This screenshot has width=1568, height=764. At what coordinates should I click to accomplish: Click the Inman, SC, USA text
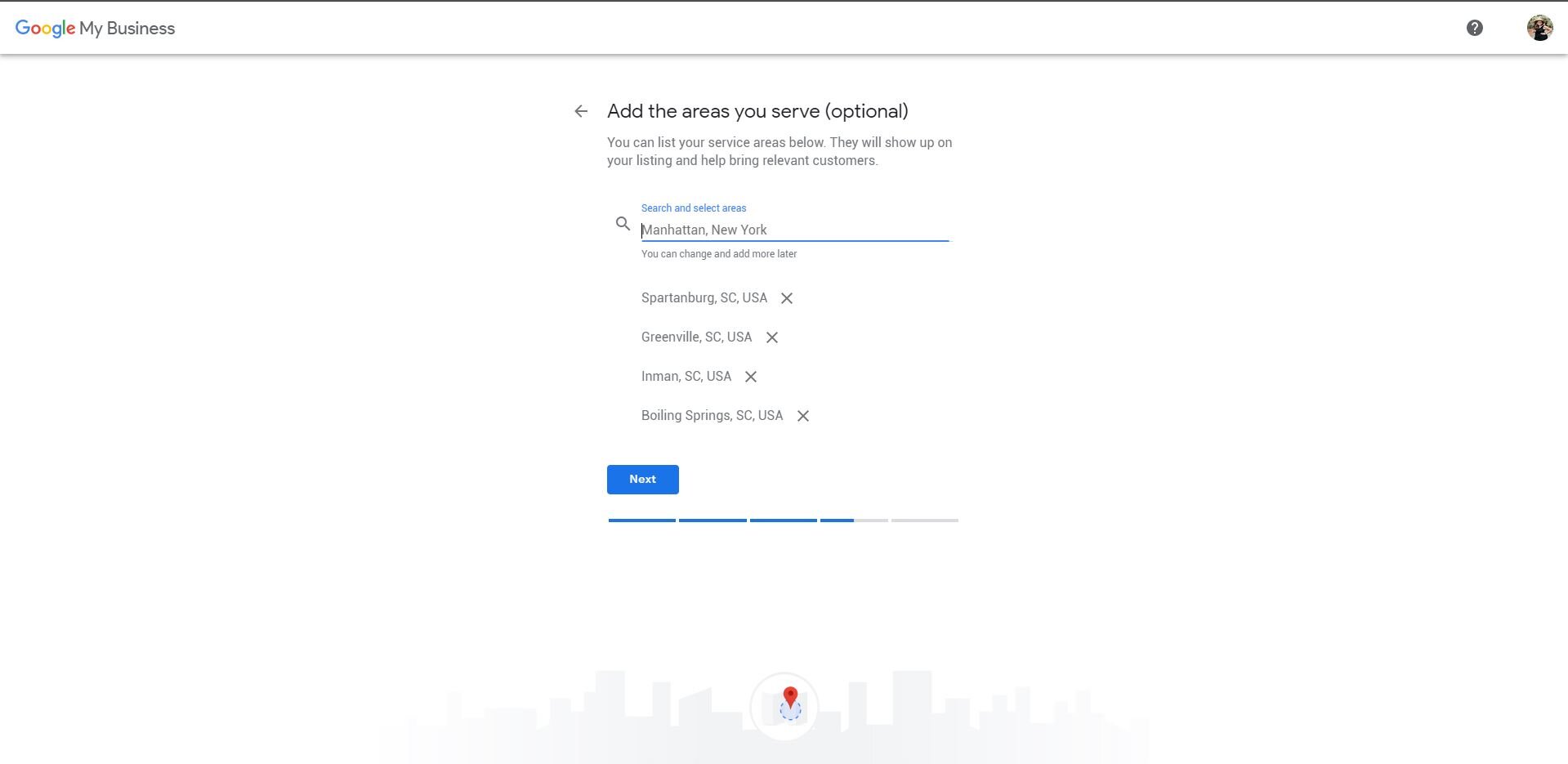pyautogui.click(x=686, y=376)
